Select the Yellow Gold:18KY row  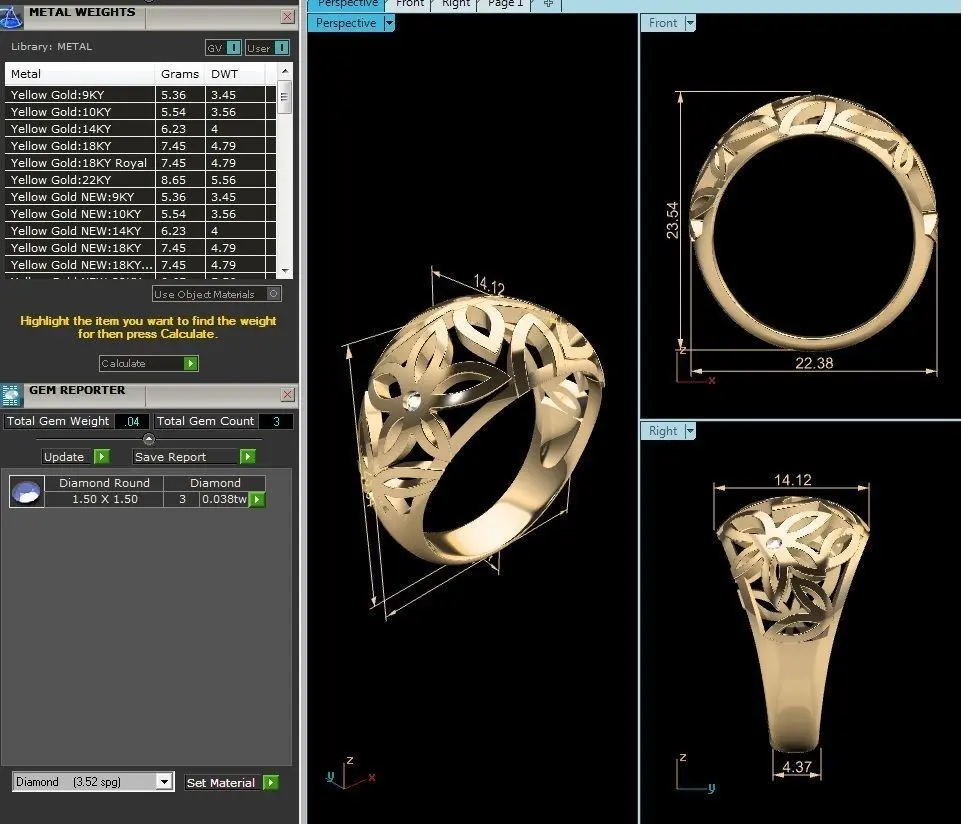(141, 146)
